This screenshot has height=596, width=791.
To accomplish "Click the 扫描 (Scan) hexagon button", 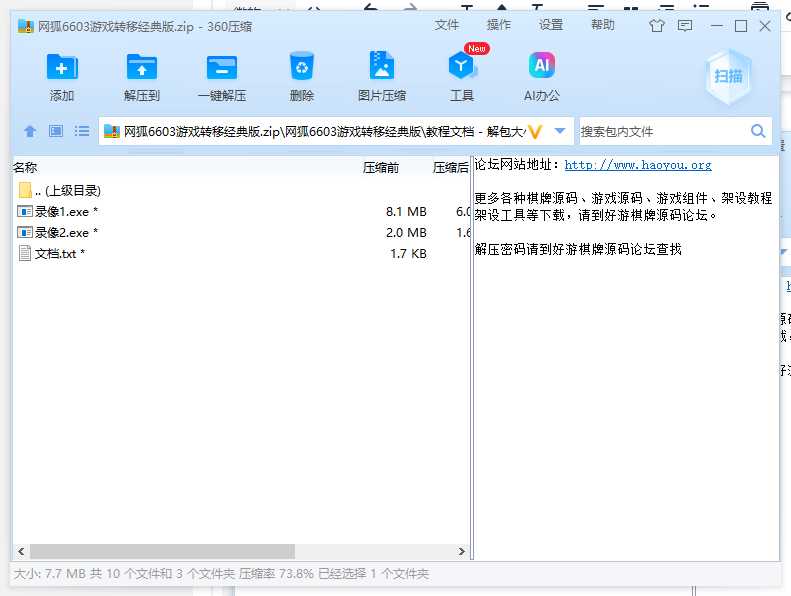I will click(x=728, y=77).
